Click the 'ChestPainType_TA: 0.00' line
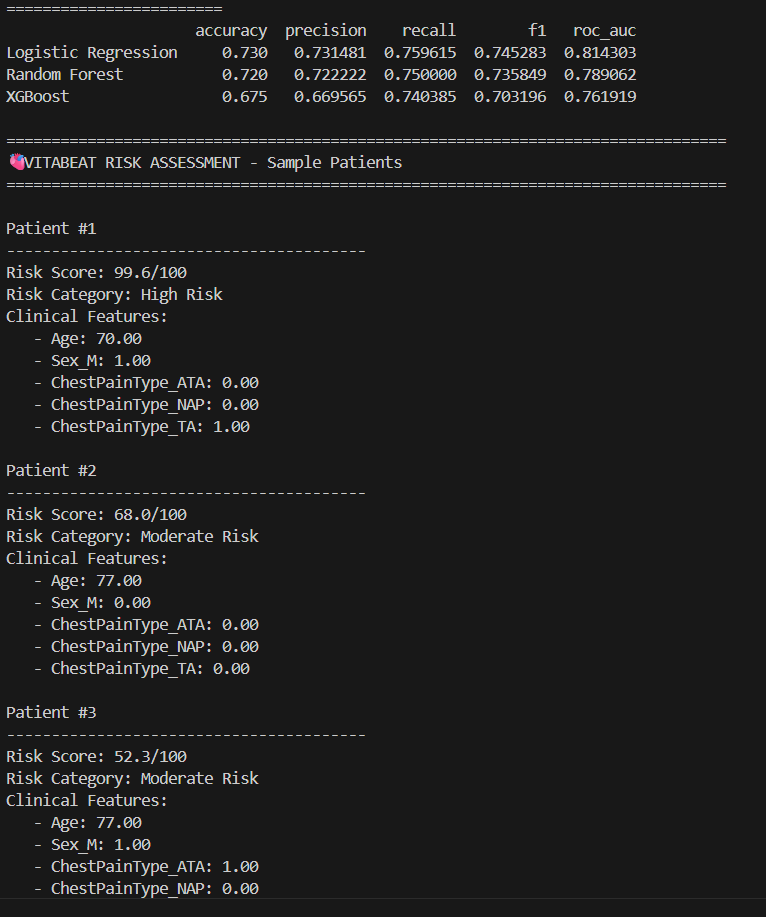Viewport: 766px width, 917px height. point(142,669)
